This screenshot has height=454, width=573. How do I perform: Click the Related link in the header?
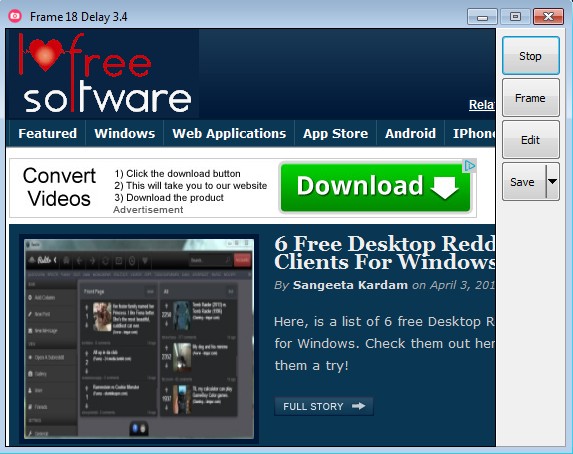[482, 105]
